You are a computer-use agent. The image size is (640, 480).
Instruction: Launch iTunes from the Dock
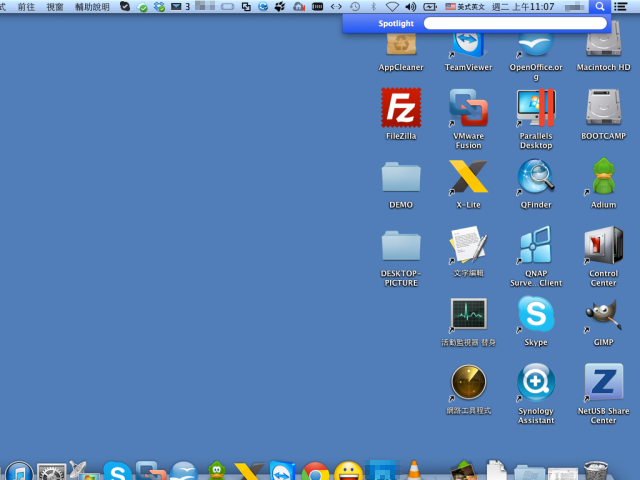19,471
